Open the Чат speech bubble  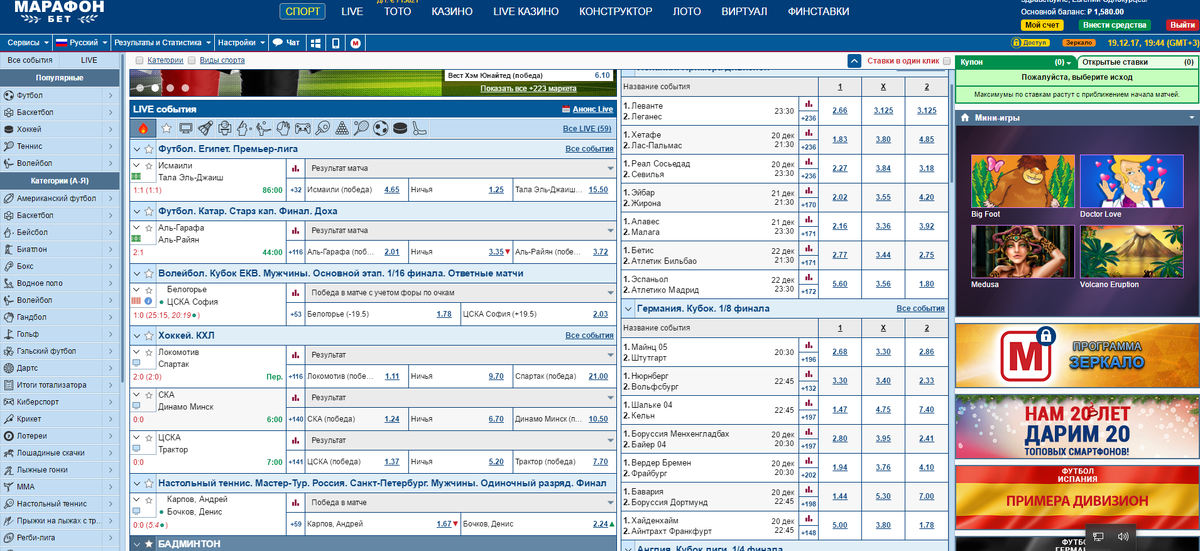286,43
